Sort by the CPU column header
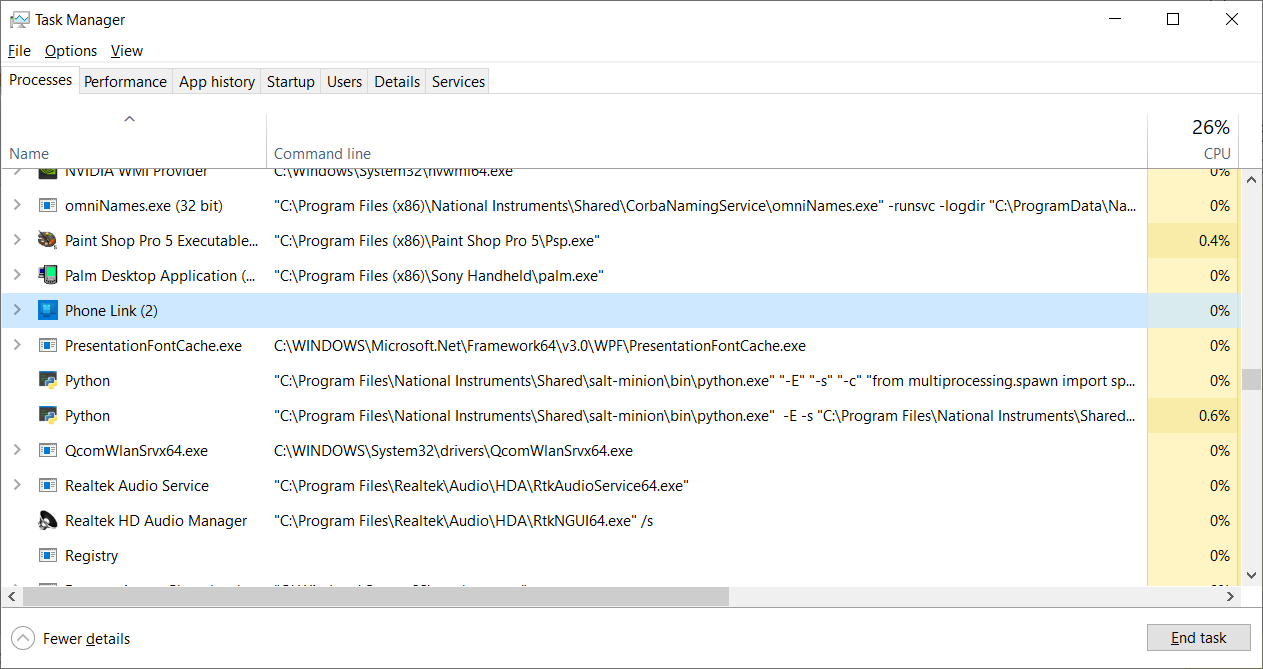1263x669 pixels. pos(1193,140)
